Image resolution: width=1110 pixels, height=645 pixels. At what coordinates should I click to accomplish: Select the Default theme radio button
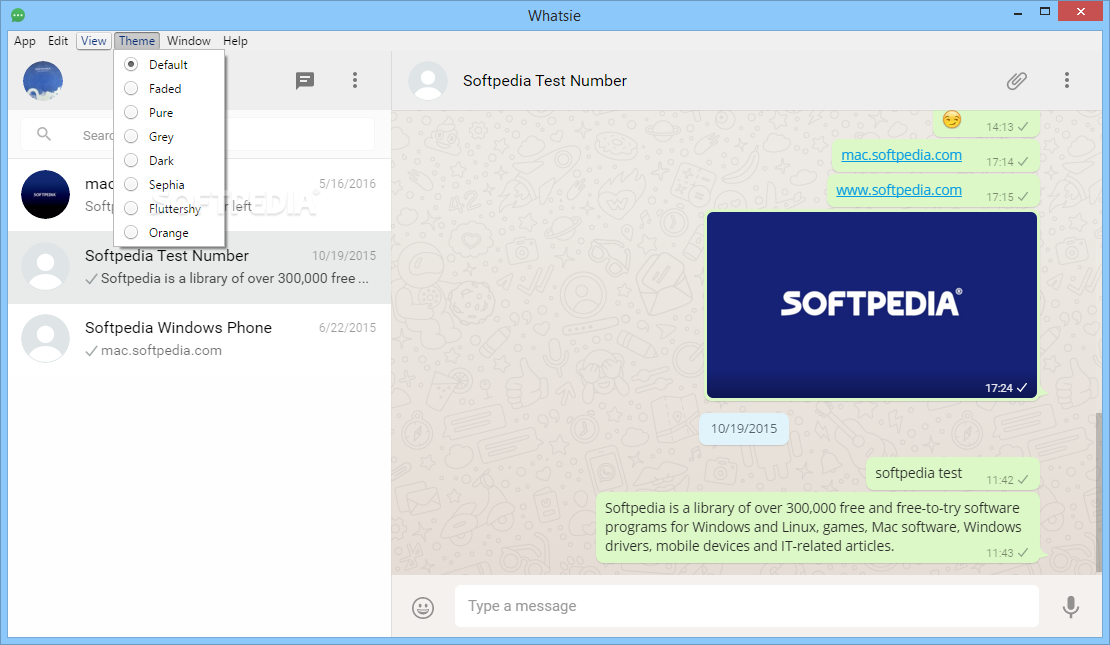pos(131,64)
